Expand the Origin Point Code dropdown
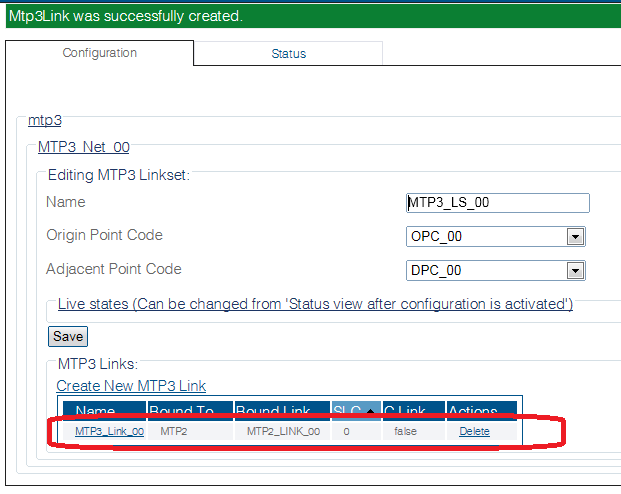621x494 pixels. pos(575,237)
